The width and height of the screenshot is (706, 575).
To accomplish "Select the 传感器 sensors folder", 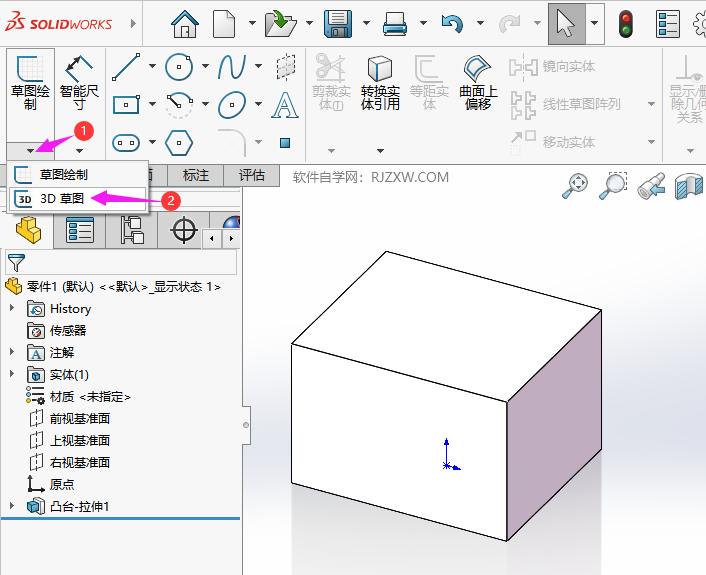I will 56,331.
